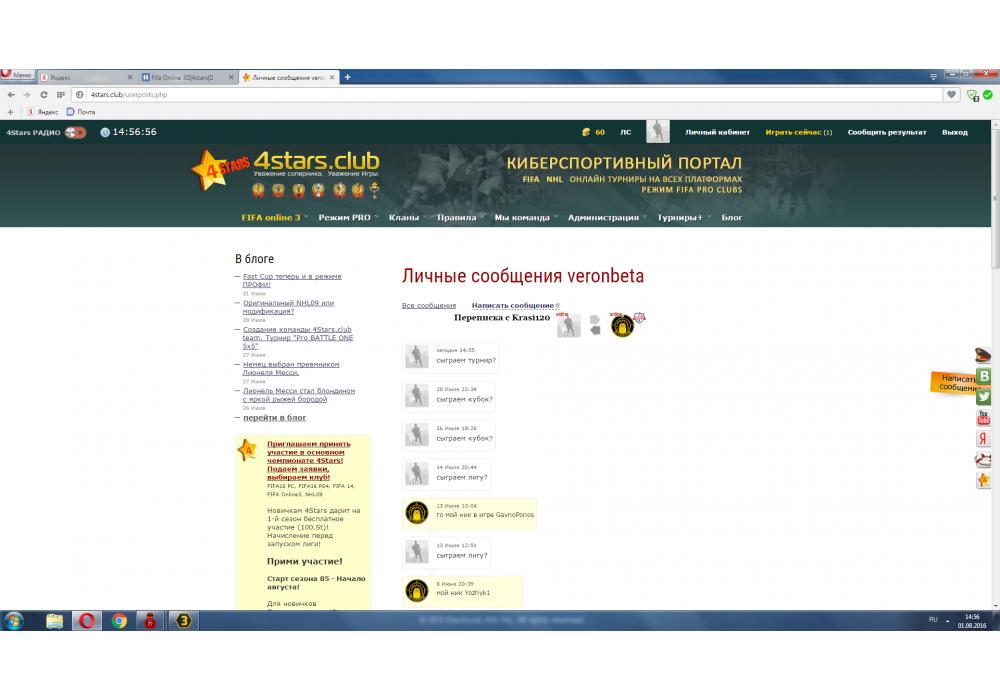Click Личный кабинет in top bar
Screen dimensions: 1000x700
click(717, 132)
